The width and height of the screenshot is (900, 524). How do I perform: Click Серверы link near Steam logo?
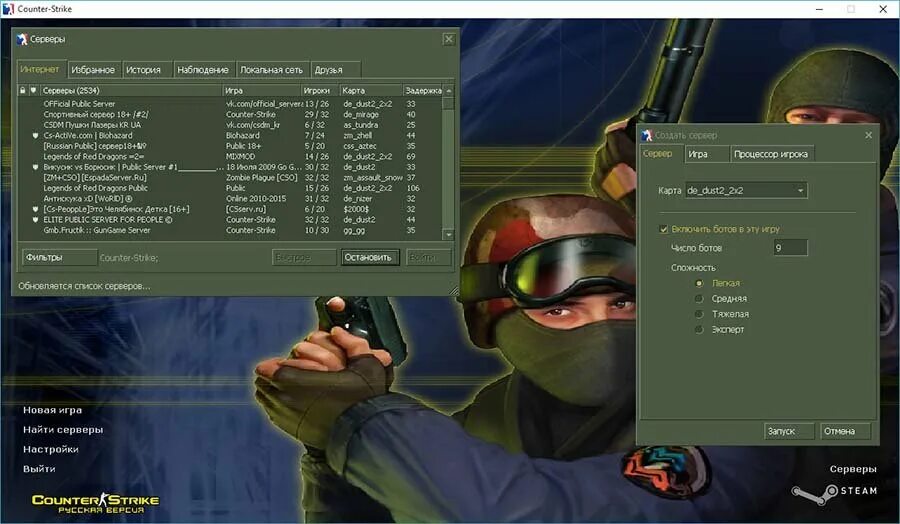tap(853, 469)
